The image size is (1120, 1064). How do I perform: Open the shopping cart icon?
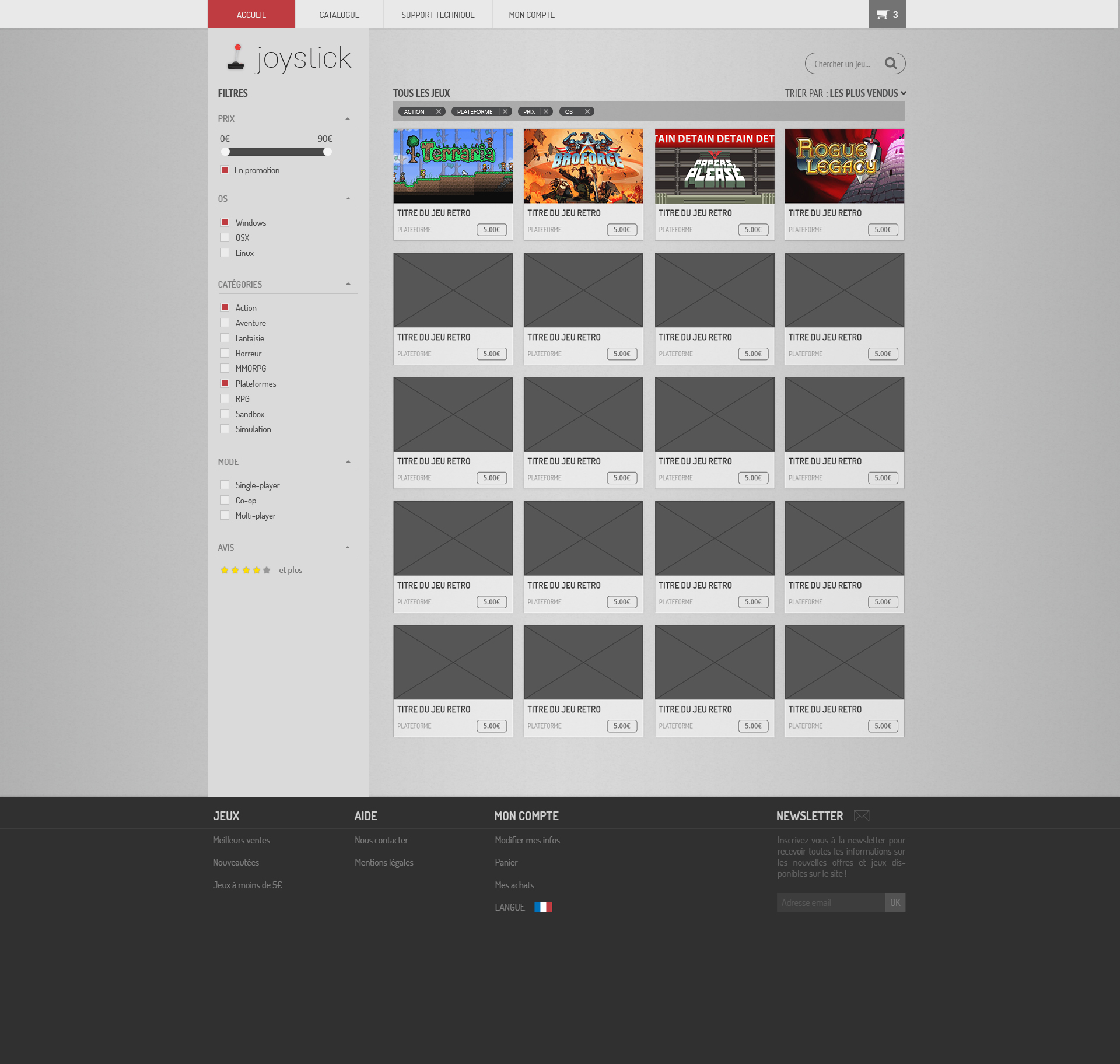pyautogui.click(x=883, y=15)
